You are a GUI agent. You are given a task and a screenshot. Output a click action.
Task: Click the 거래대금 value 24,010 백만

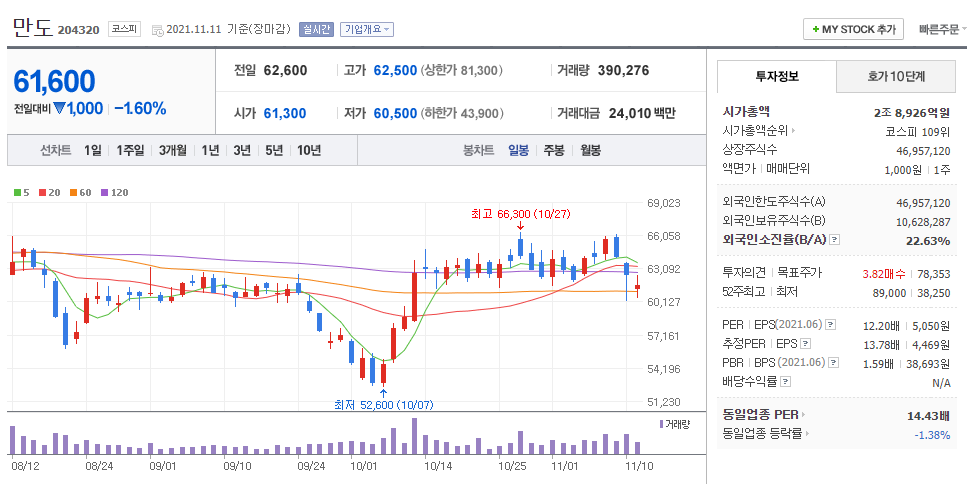coord(642,114)
